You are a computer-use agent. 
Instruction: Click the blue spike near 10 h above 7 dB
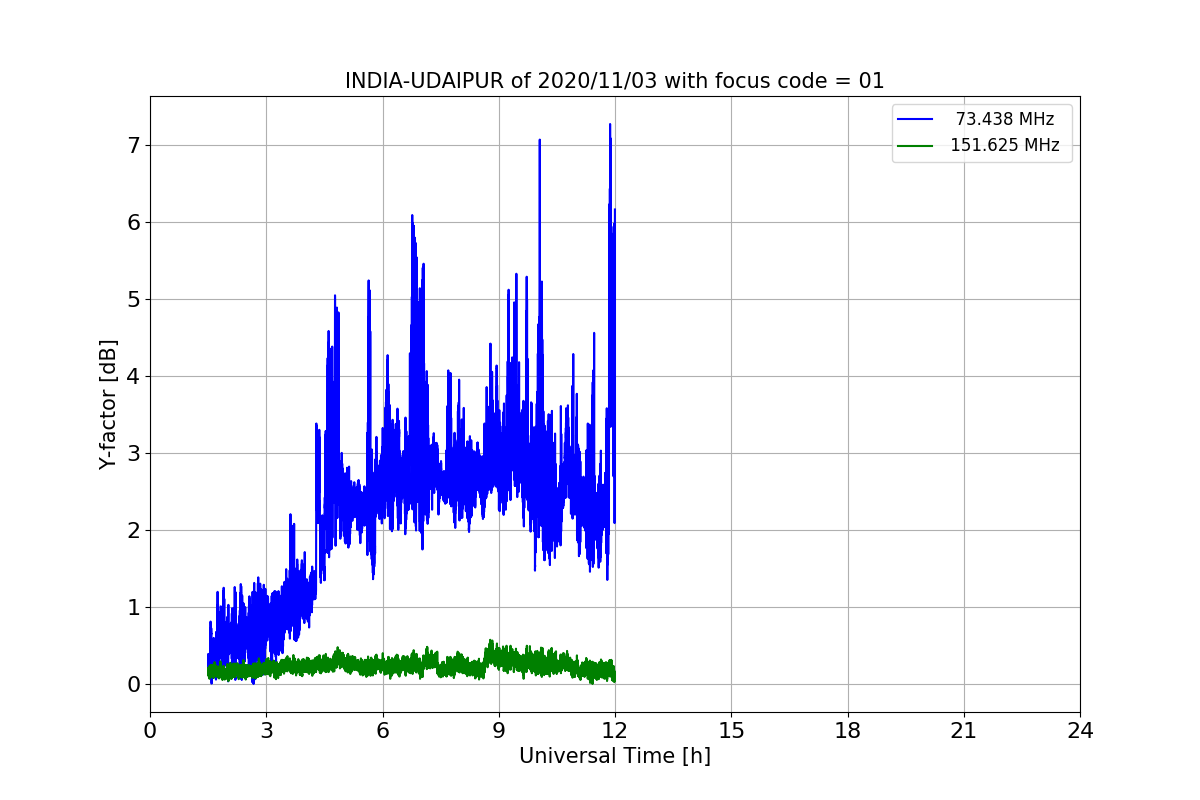pyautogui.click(x=540, y=142)
